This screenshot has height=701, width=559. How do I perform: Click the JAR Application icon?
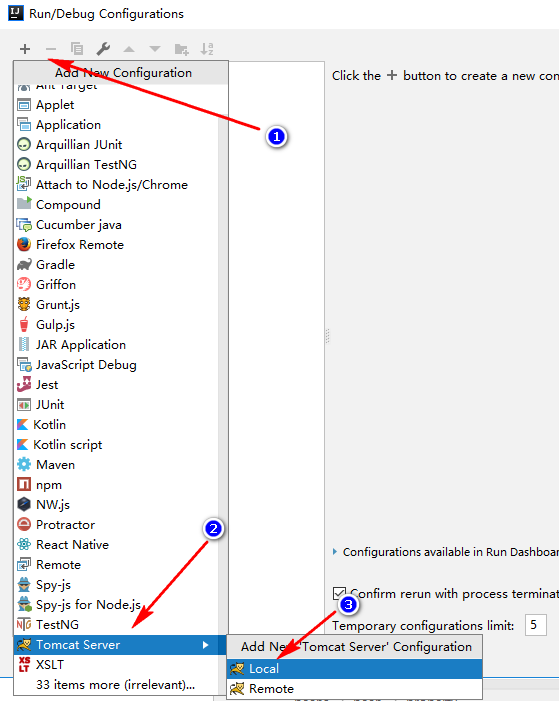pyautogui.click(x=24, y=344)
